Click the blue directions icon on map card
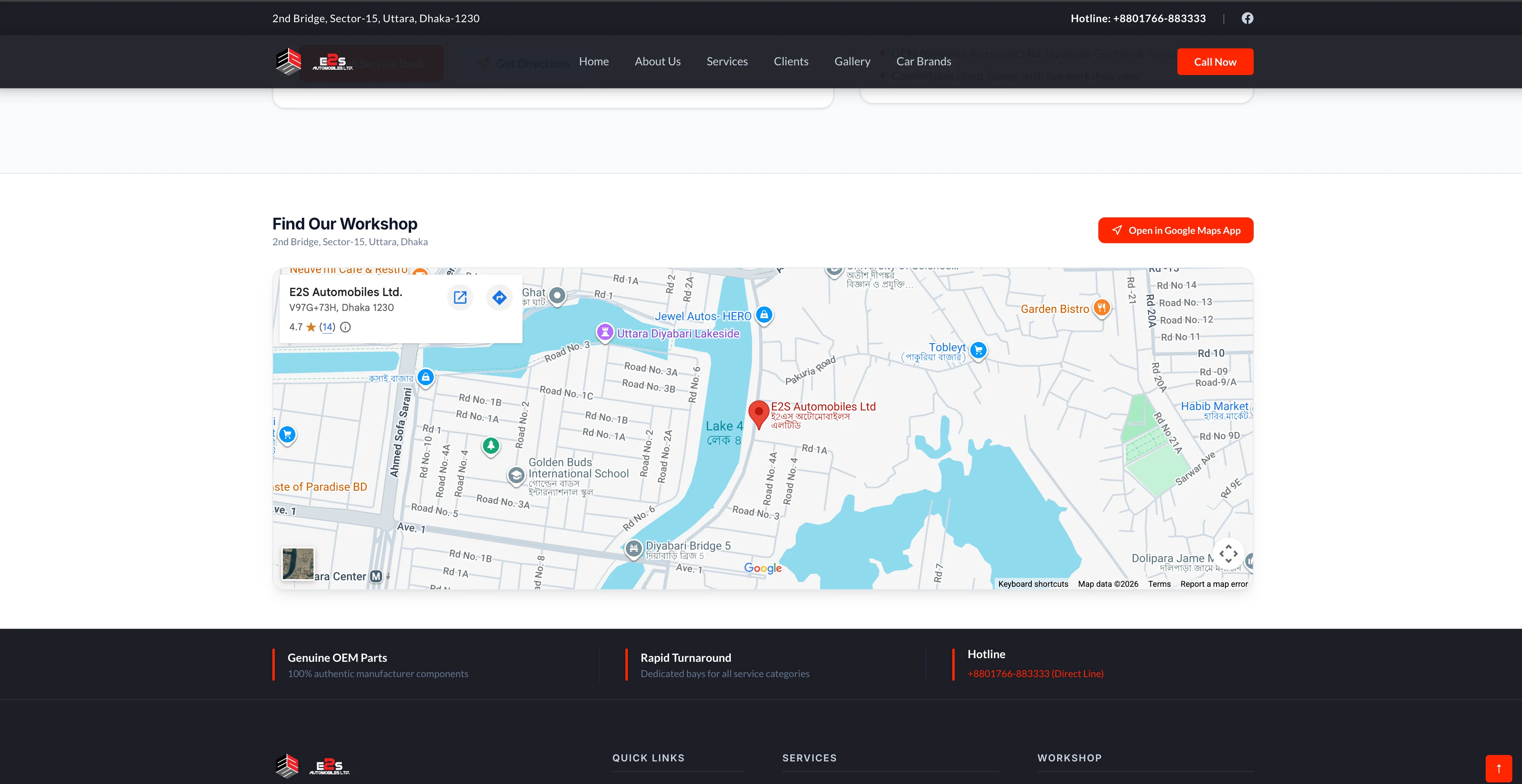The image size is (1522, 784). [x=499, y=297]
